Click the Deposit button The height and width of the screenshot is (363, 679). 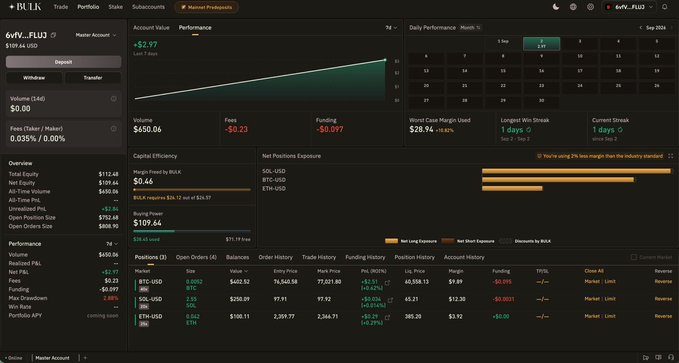[63, 62]
